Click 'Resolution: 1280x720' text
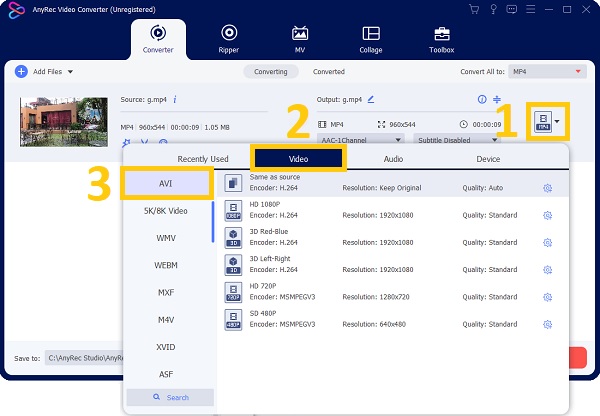The image size is (600, 416). coord(376,297)
